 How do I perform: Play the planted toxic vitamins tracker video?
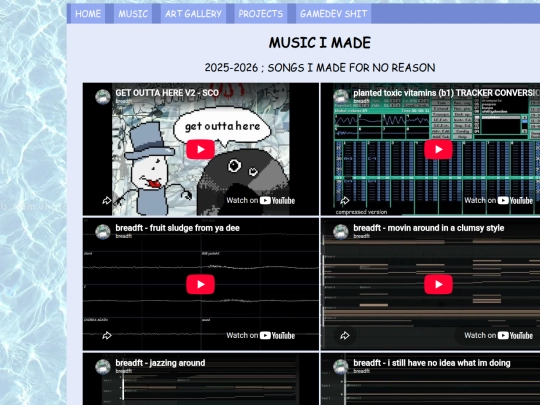click(438, 149)
